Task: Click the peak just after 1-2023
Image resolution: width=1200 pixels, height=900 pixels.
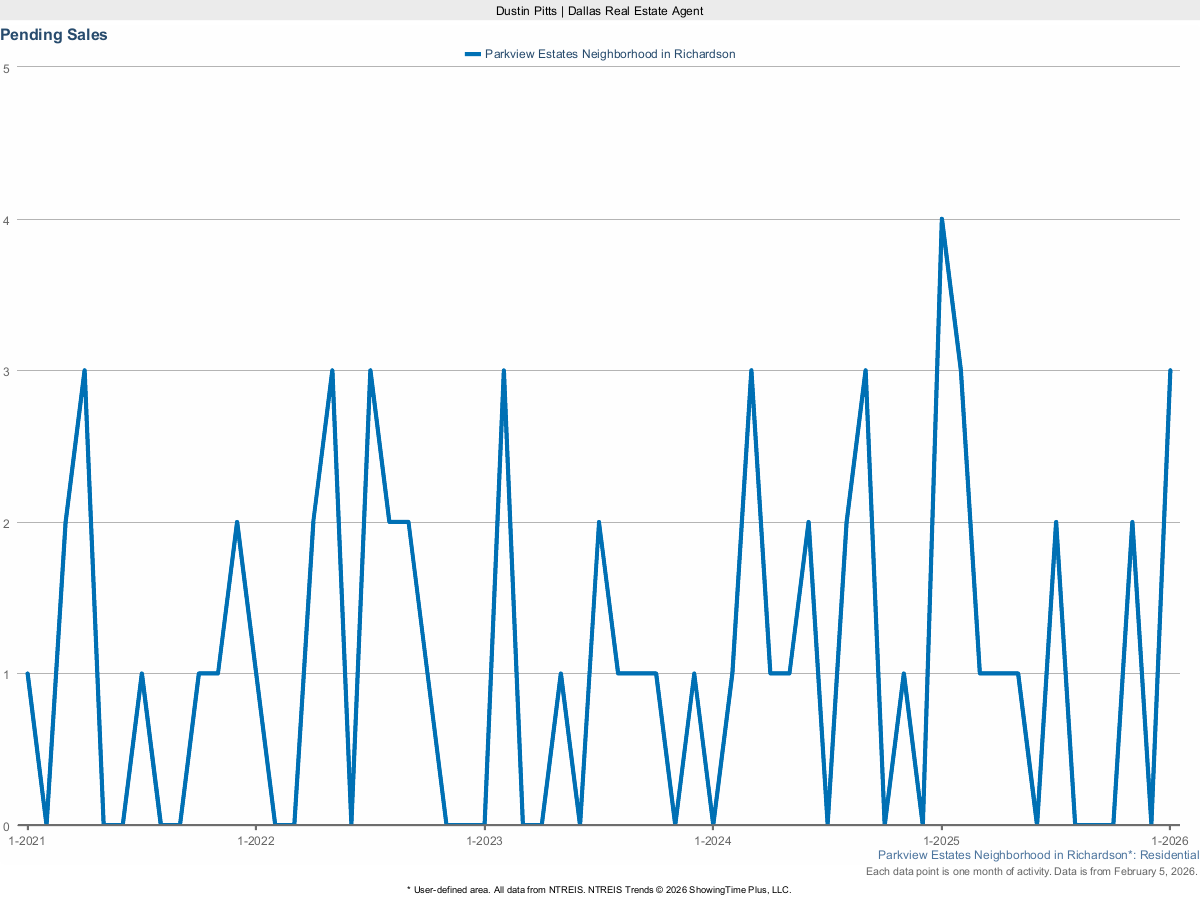Action: point(504,371)
